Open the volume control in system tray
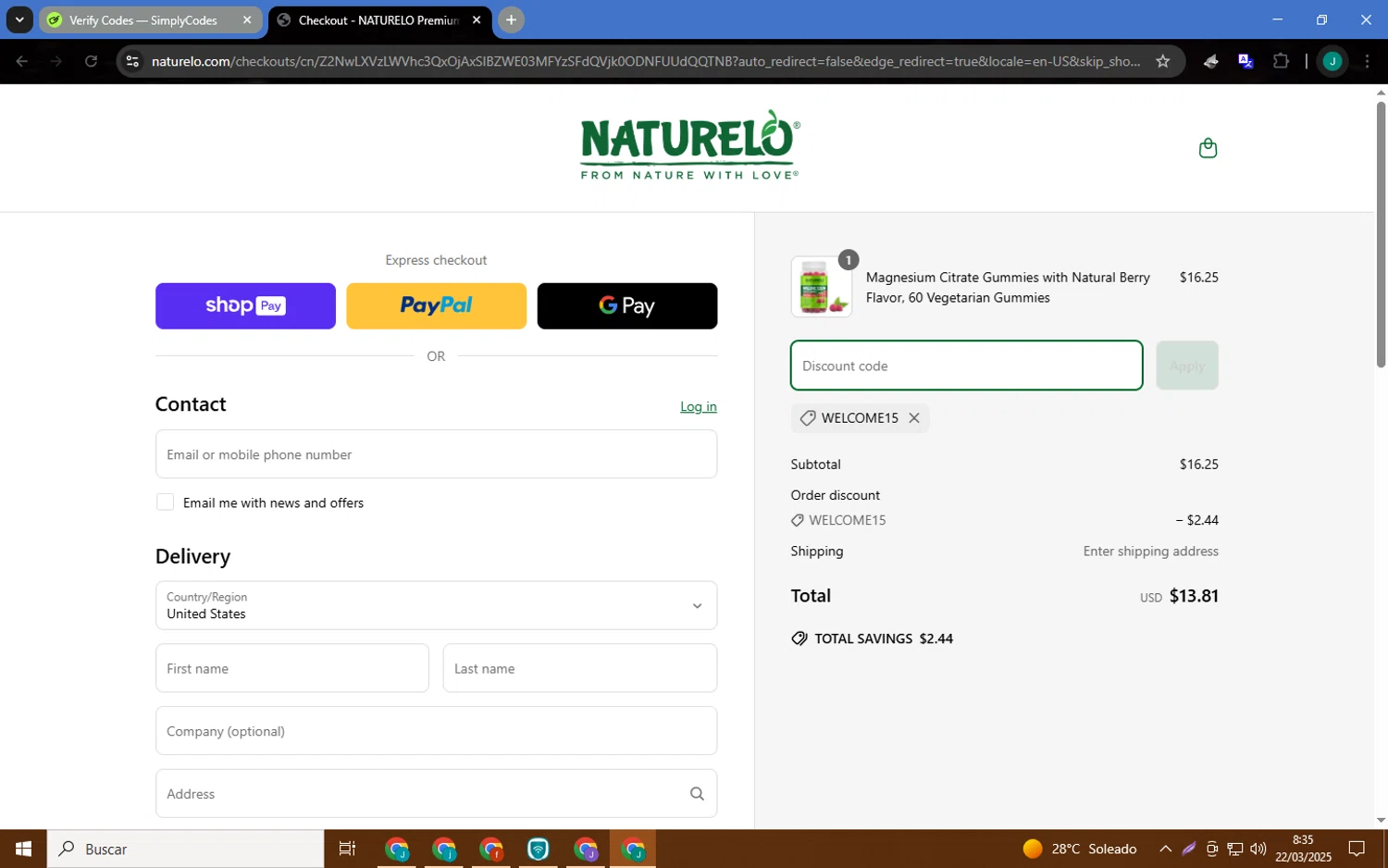 1258,849
